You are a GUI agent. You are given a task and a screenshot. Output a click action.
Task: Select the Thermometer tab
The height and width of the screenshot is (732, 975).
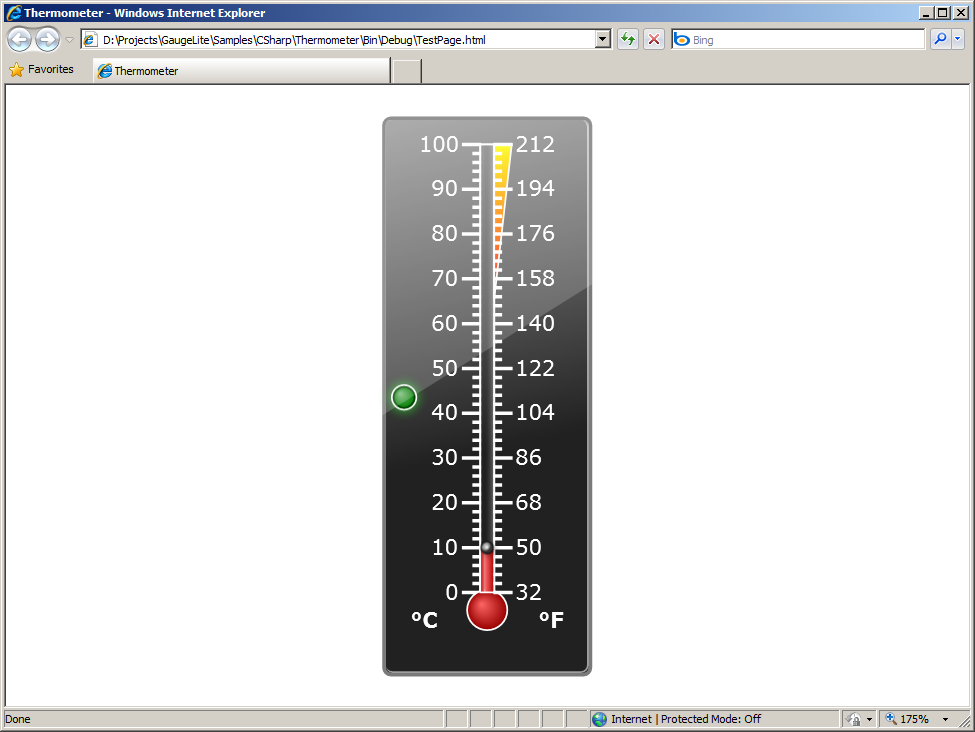coord(240,71)
